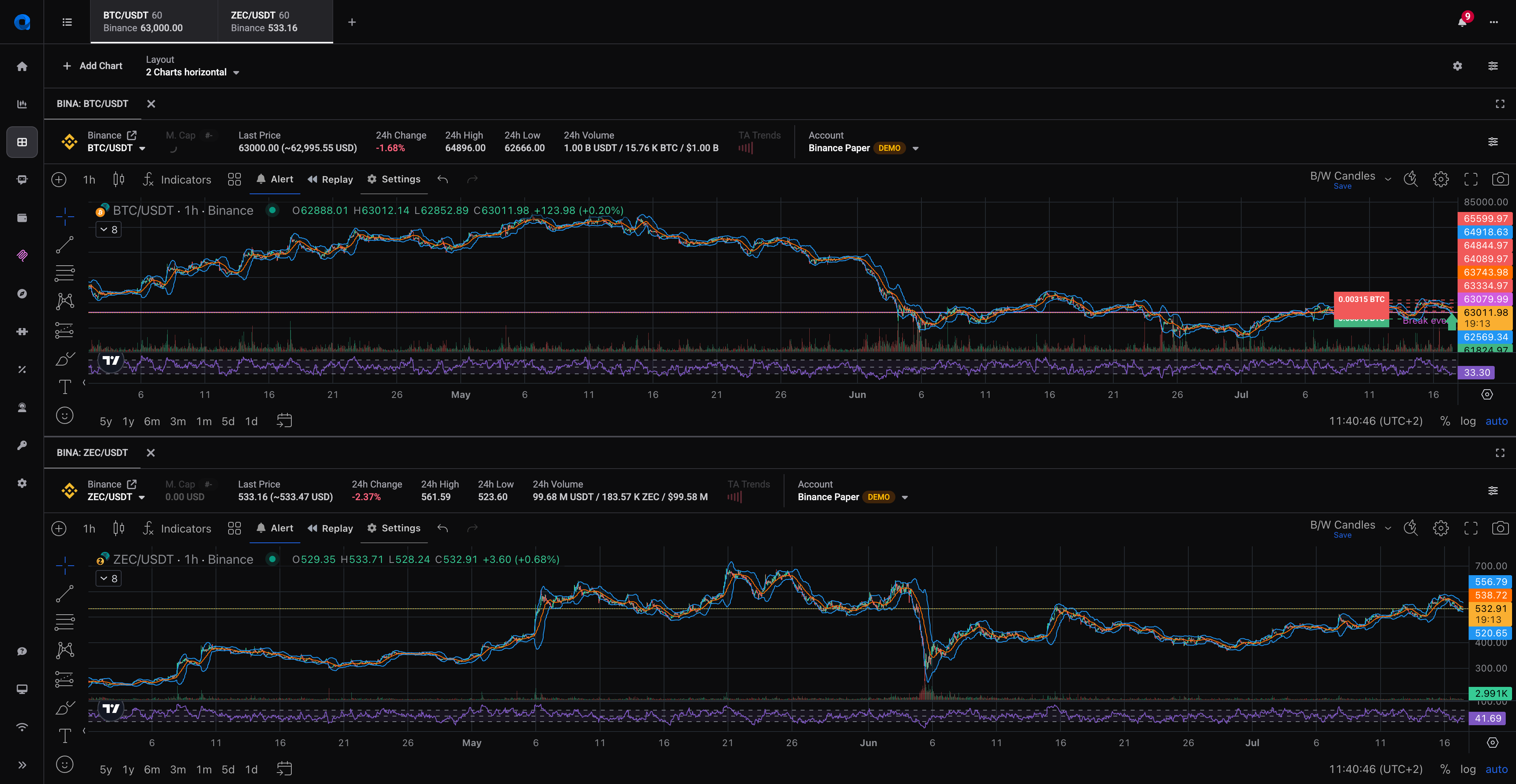Set BTC chart range to 3m
Screen dimensions: 1516x784
tap(178, 422)
